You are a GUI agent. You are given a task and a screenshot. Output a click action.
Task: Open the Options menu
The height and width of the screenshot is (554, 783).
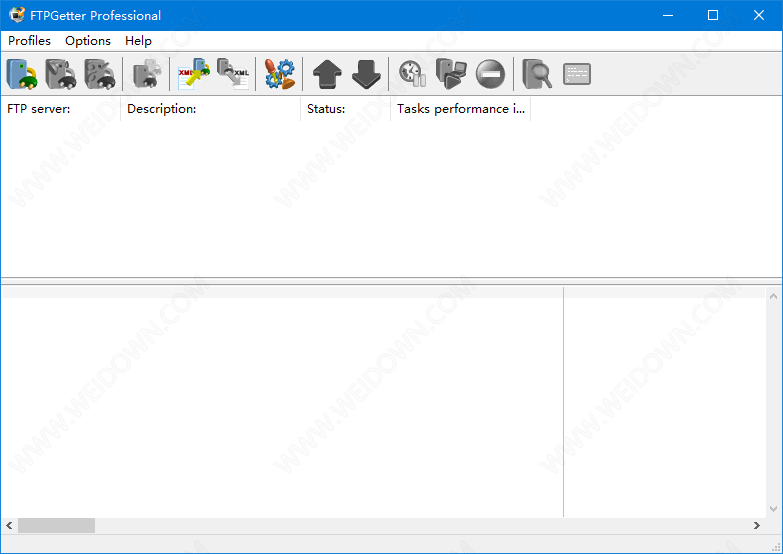pyautogui.click(x=88, y=41)
